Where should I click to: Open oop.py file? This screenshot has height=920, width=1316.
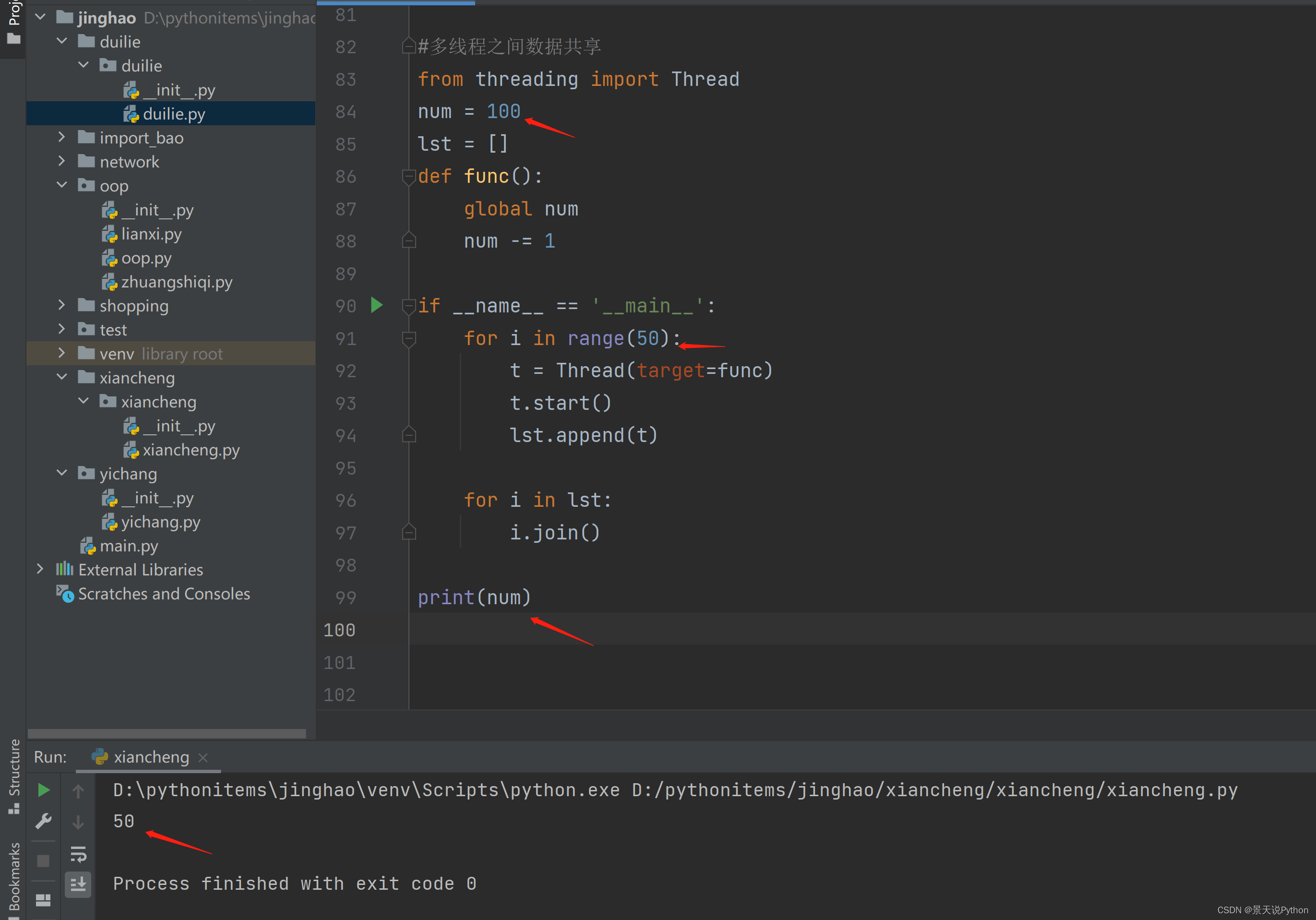click(x=145, y=258)
